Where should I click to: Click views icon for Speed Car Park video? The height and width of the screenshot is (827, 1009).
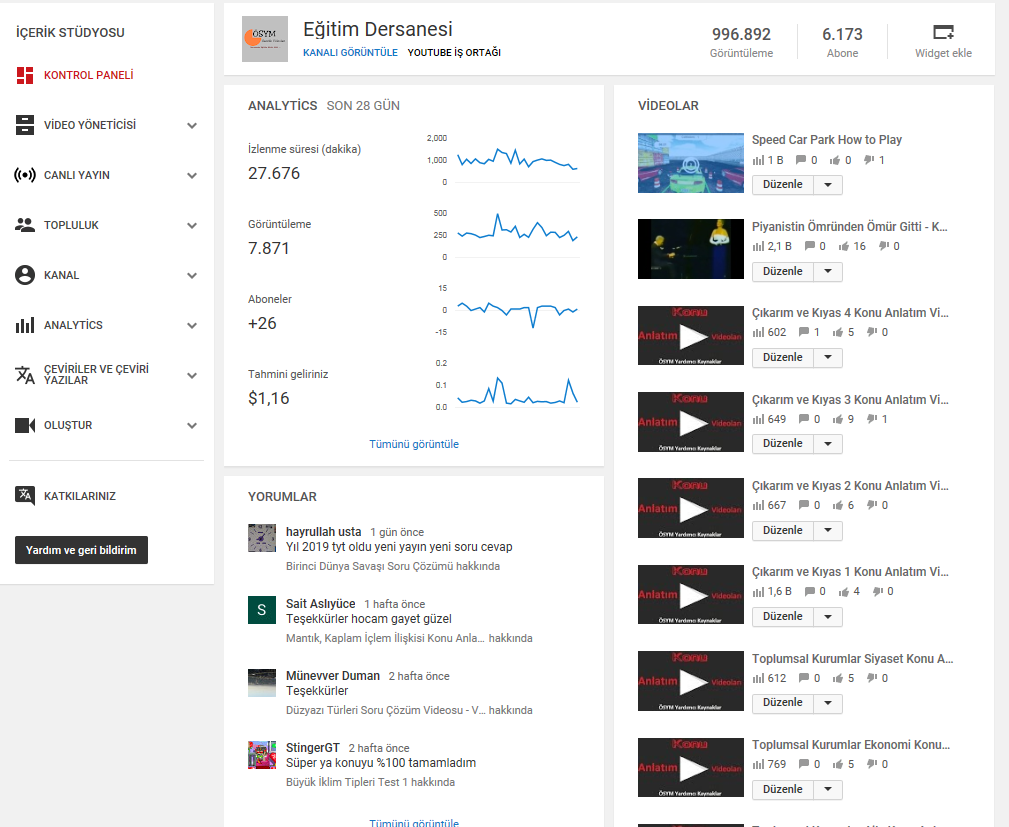[x=759, y=160]
